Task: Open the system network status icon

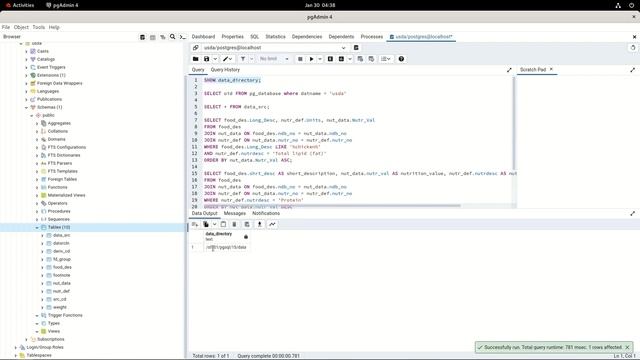Action: pyautogui.click(x=618, y=5)
